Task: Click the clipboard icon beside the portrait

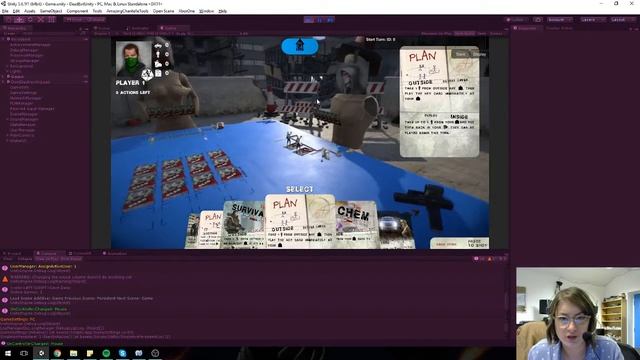Action: coord(158,73)
